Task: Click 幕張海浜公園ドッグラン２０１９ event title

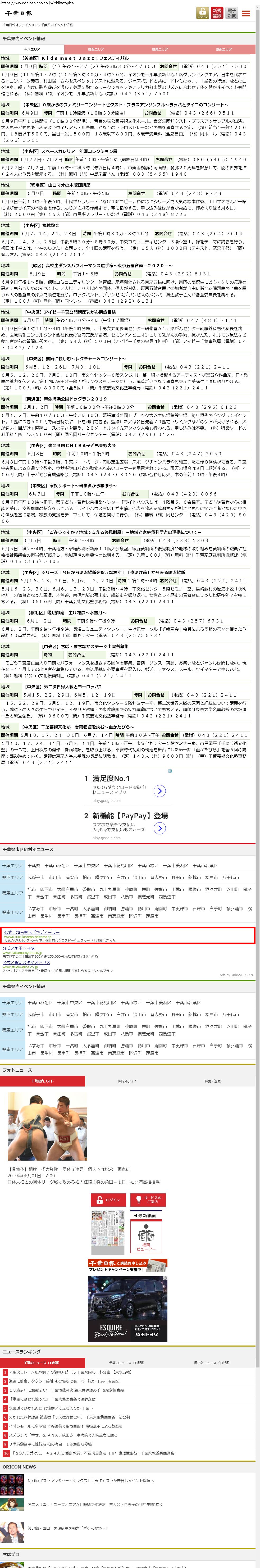Action: [65, 399]
